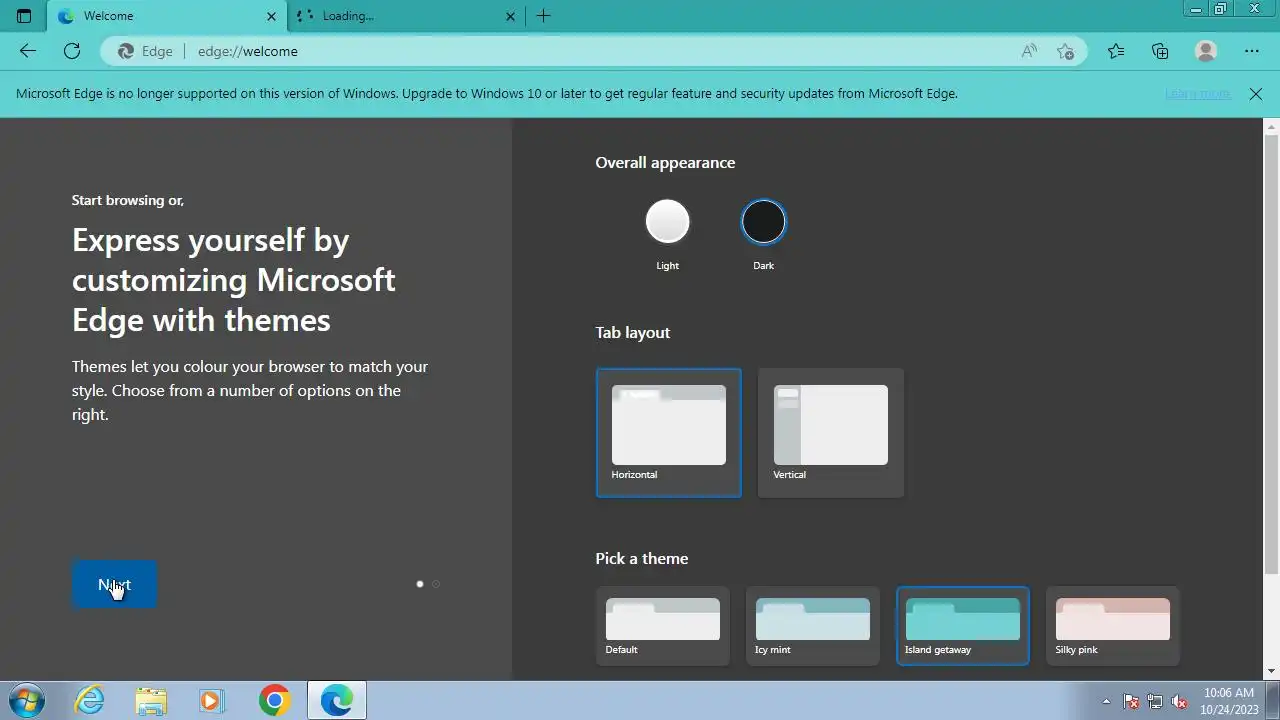This screenshot has width=1280, height=720.
Task: Open the profile avatar icon
Action: [x=1206, y=51]
